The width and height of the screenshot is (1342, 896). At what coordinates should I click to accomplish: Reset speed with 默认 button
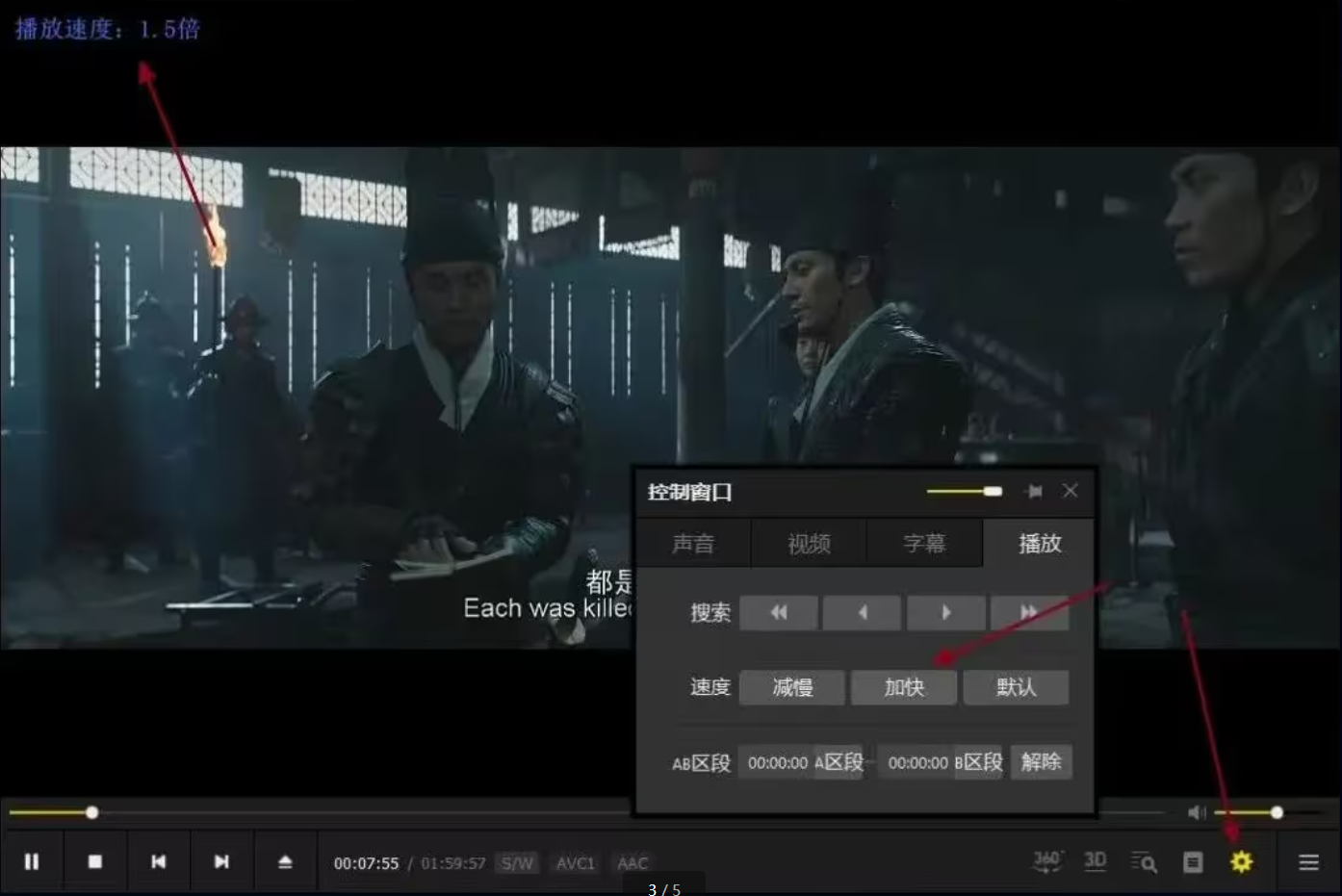click(1017, 687)
